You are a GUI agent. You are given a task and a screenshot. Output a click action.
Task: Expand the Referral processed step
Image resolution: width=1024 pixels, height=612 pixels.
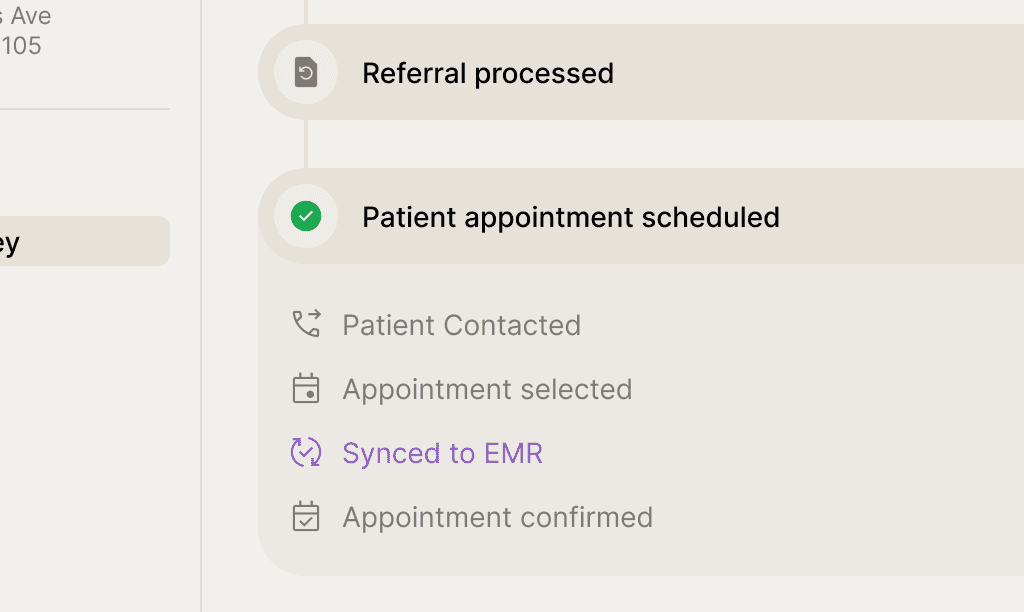tap(488, 73)
